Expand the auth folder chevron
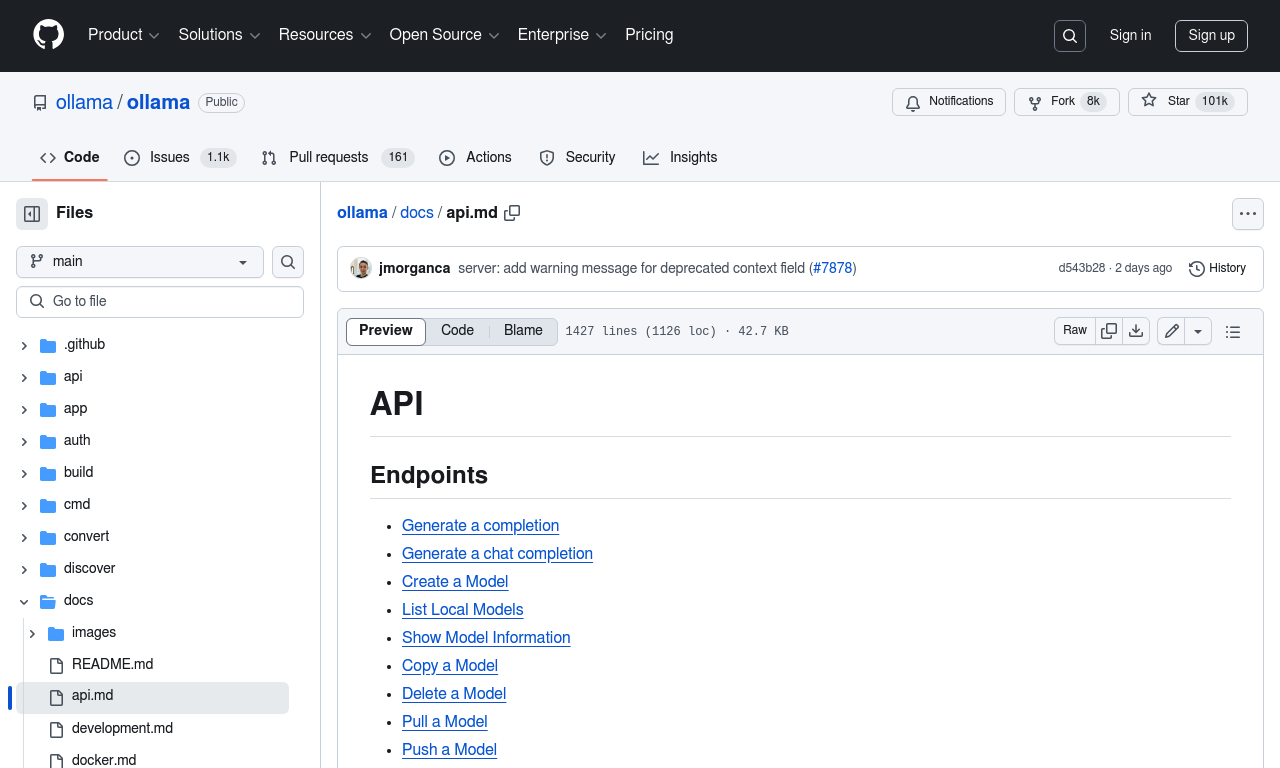This screenshot has height=768, width=1280. [x=24, y=441]
